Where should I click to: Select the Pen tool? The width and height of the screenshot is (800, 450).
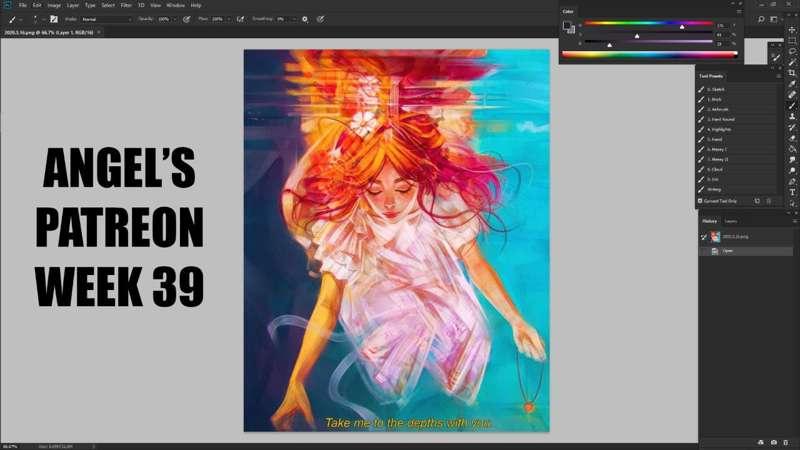click(792, 181)
